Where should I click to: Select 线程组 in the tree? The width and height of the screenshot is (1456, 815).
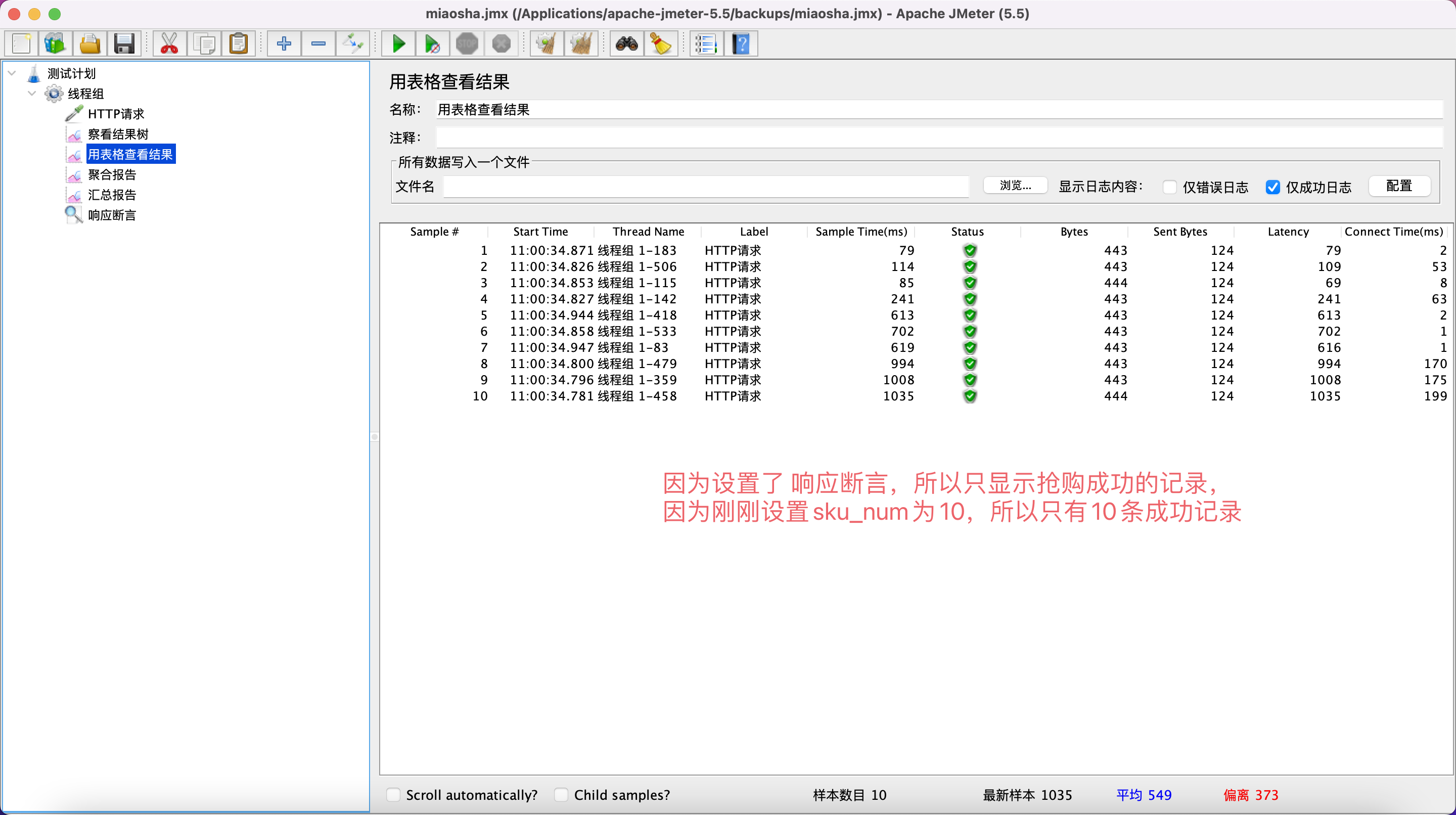click(x=86, y=94)
